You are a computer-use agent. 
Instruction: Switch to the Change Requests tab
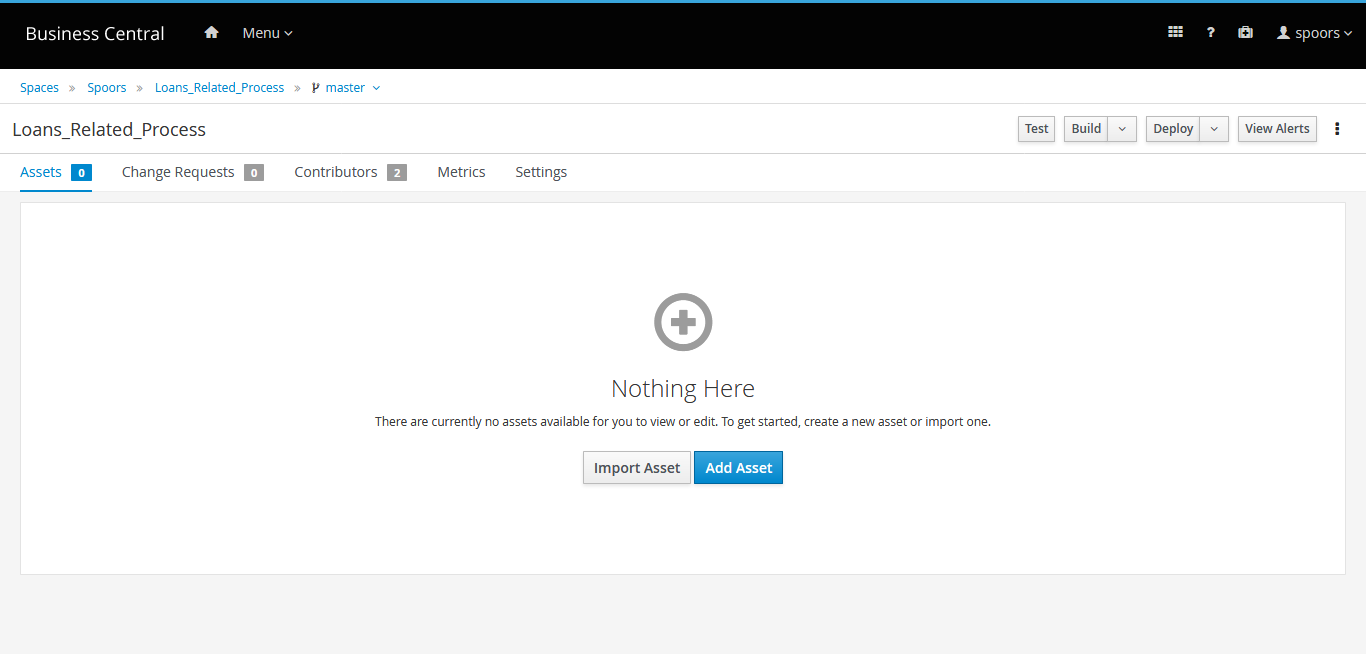[x=178, y=172]
